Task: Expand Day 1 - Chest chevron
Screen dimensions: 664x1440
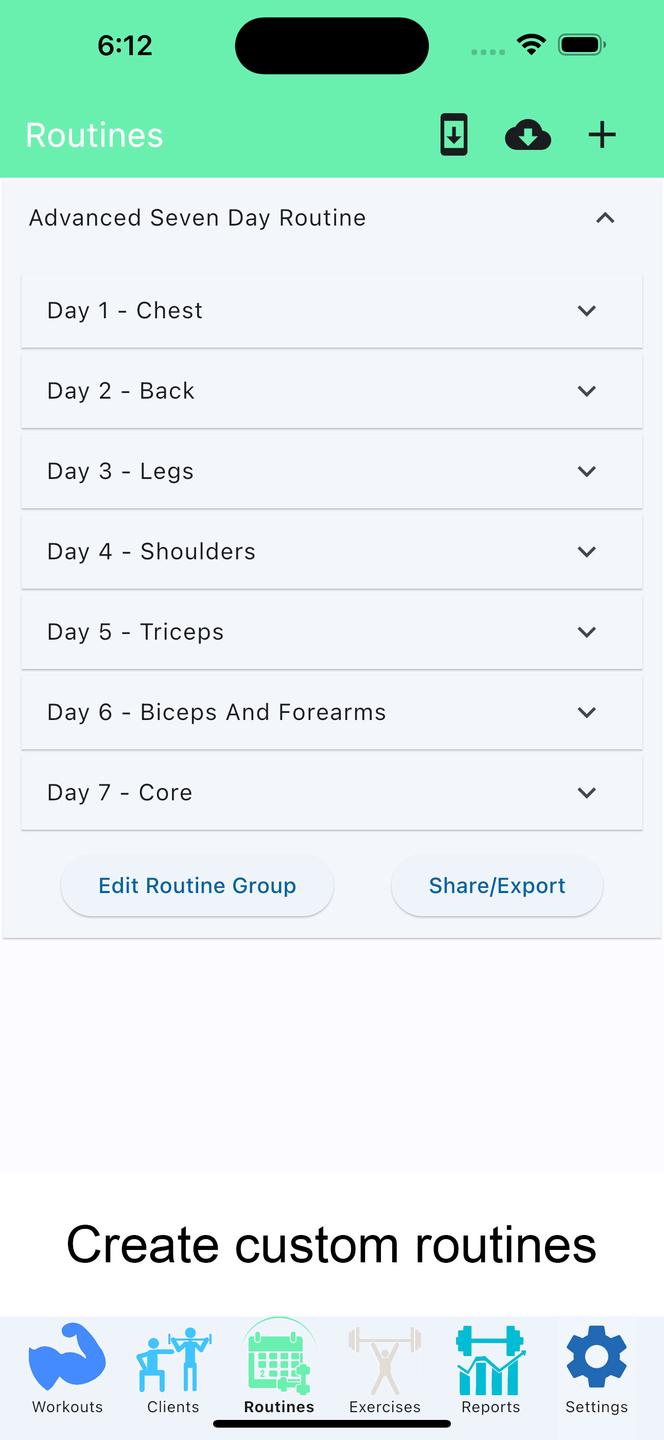Action: 587,311
